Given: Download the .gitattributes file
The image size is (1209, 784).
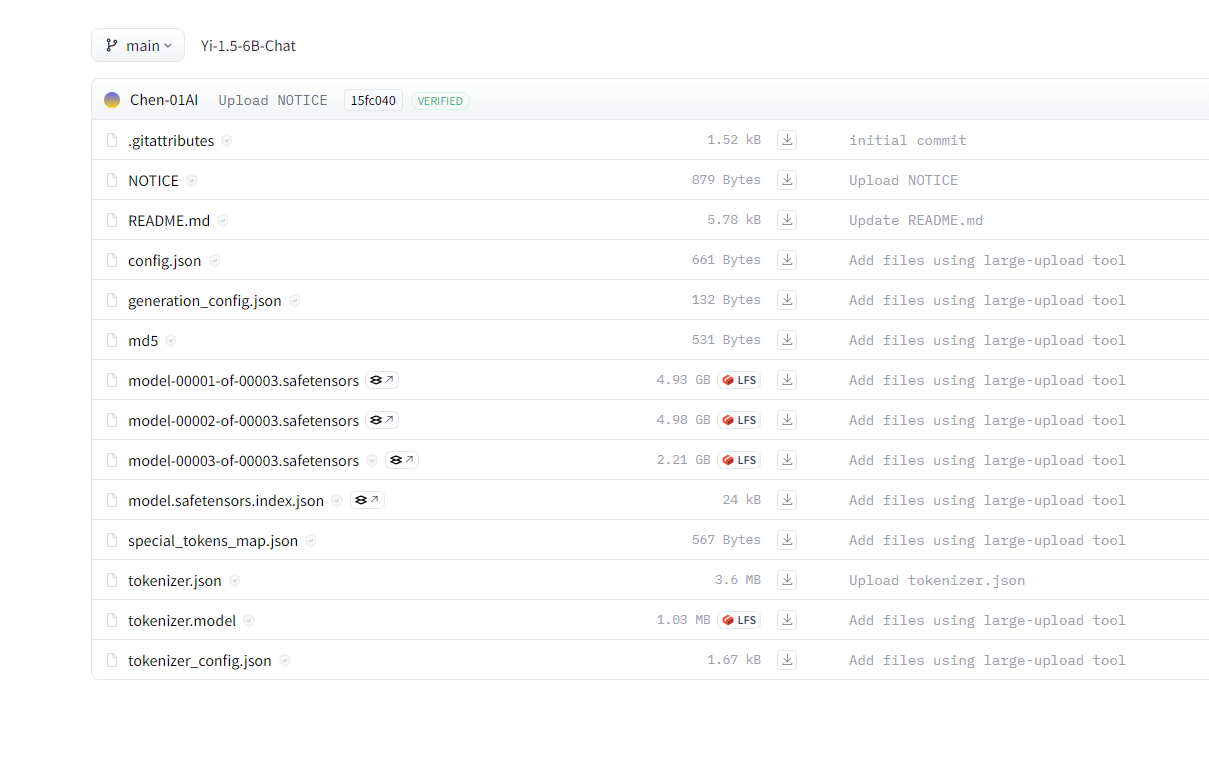Looking at the screenshot, I should click(x=787, y=140).
